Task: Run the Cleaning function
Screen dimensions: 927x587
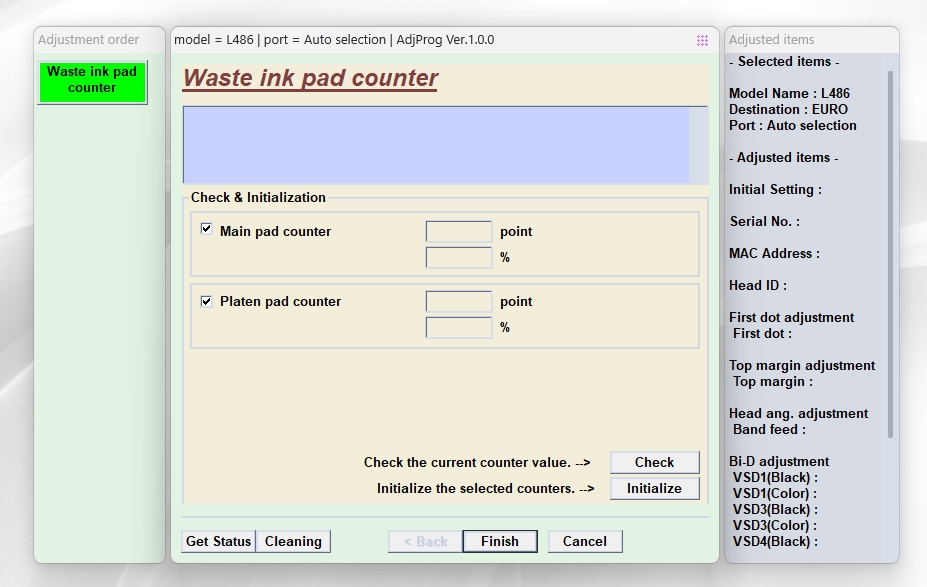Action: [293, 541]
